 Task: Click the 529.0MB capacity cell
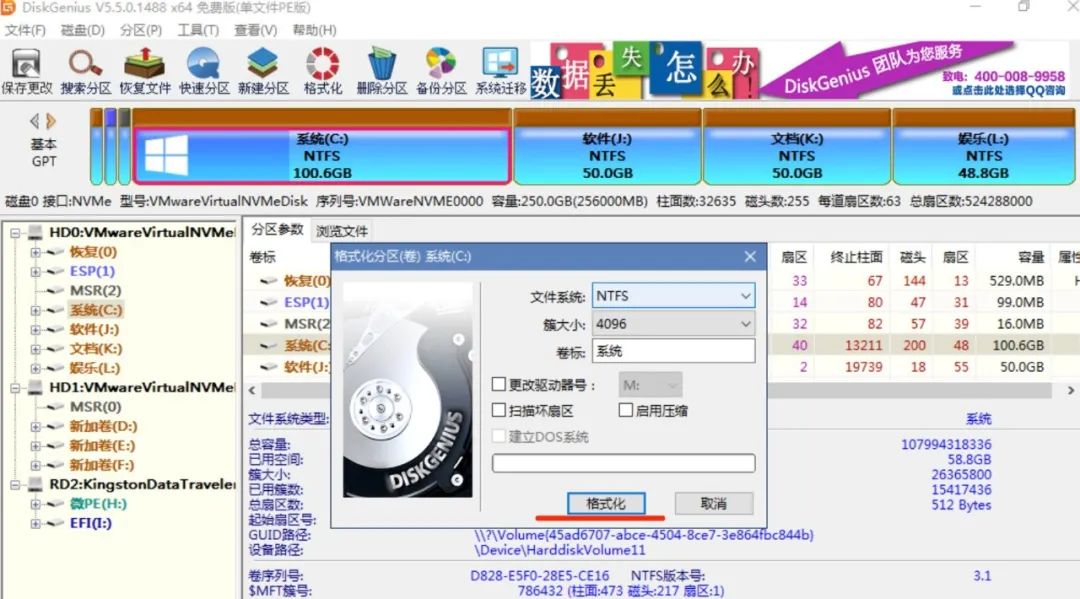click(1016, 280)
